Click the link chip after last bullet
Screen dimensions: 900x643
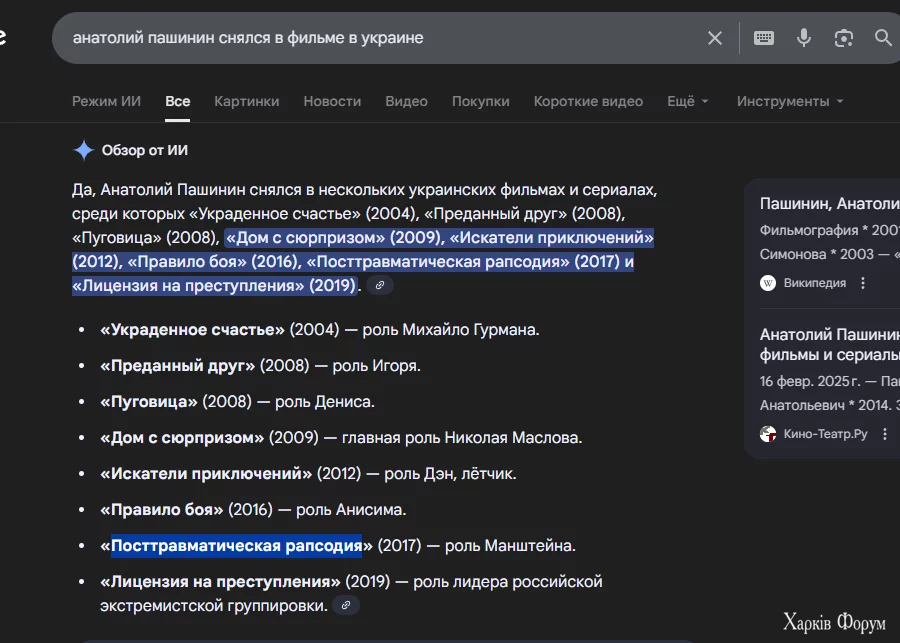(346, 606)
